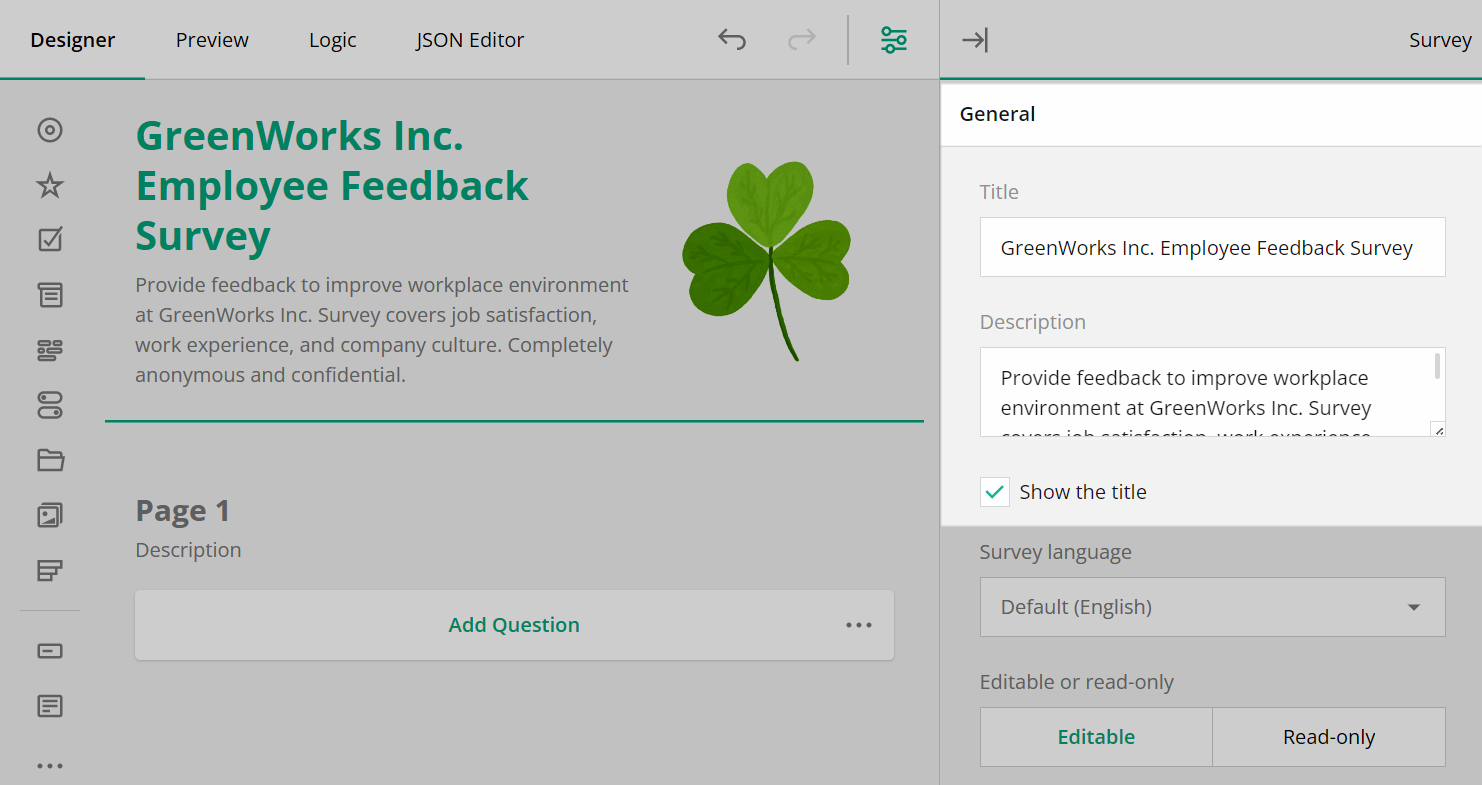Viewport: 1482px width, 785px height.
Task: Collapse the properties panel with the arrow icon
Action: click(975, 40)
